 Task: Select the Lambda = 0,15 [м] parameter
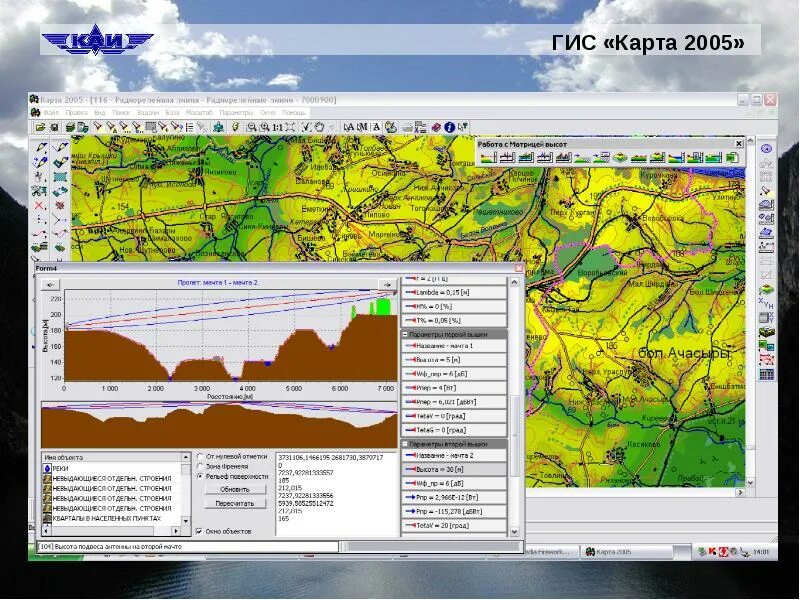(454, 292)
